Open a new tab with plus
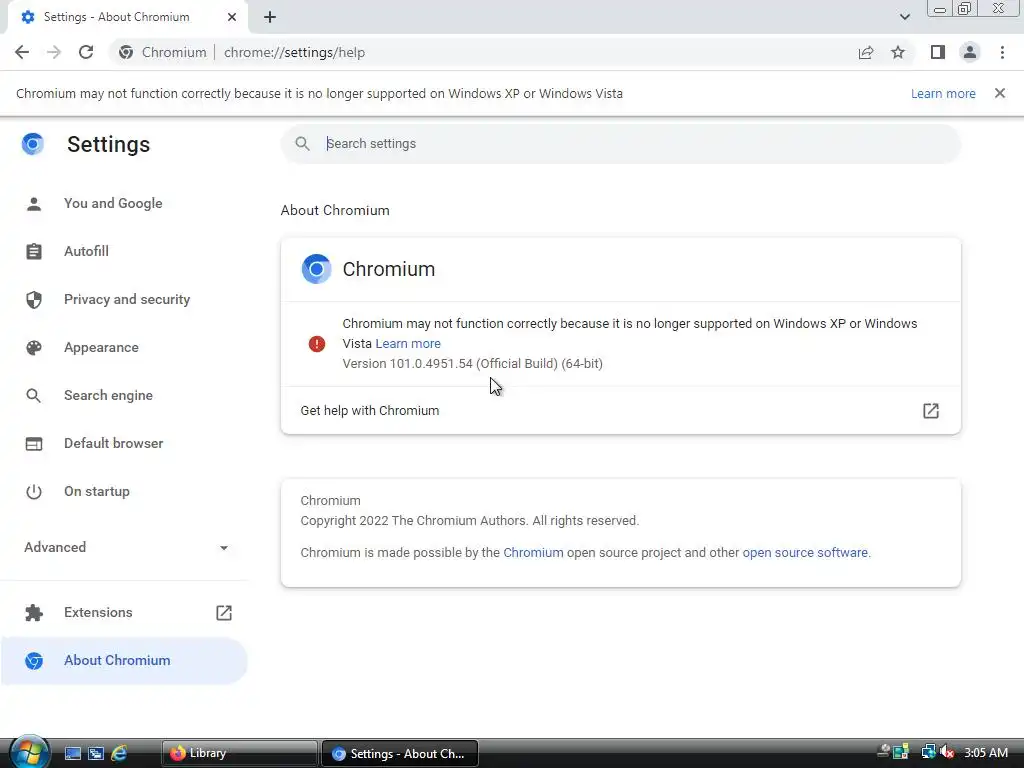The width and height of the screenshot is (1024, 768). click(270, 18)
